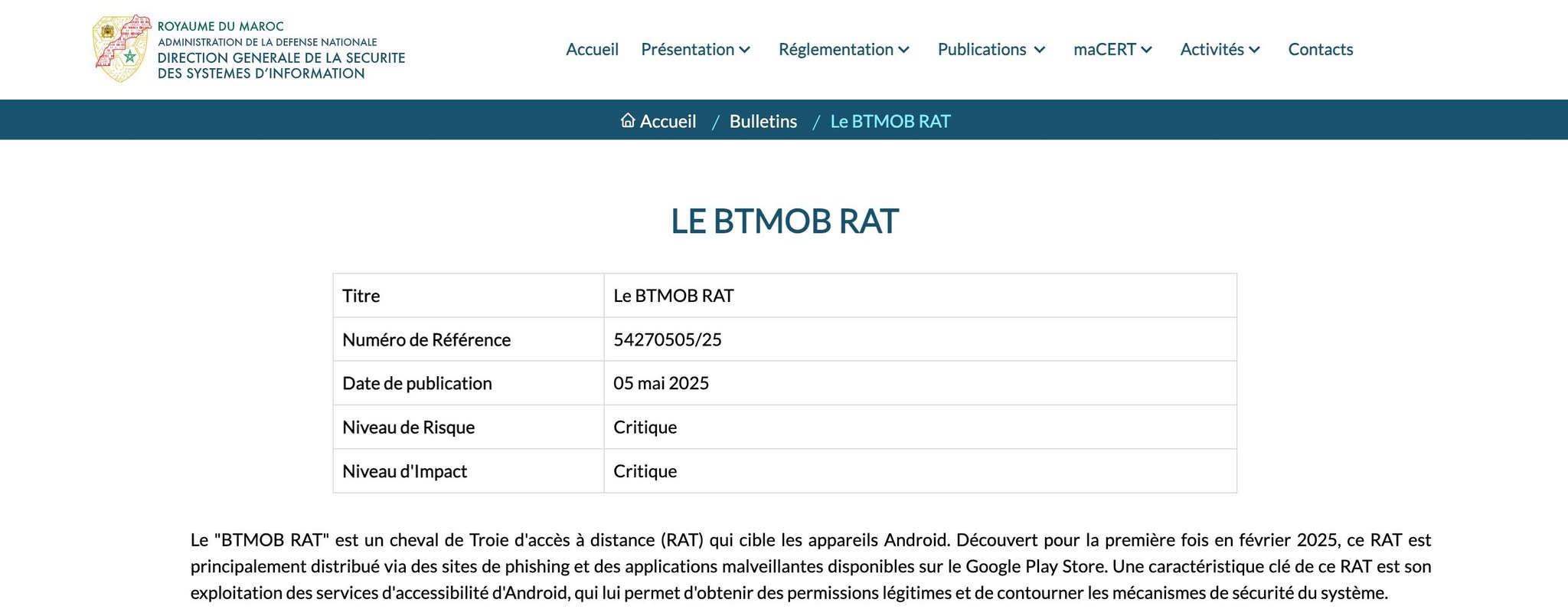Open the maCERT menu

point(1105,49)
